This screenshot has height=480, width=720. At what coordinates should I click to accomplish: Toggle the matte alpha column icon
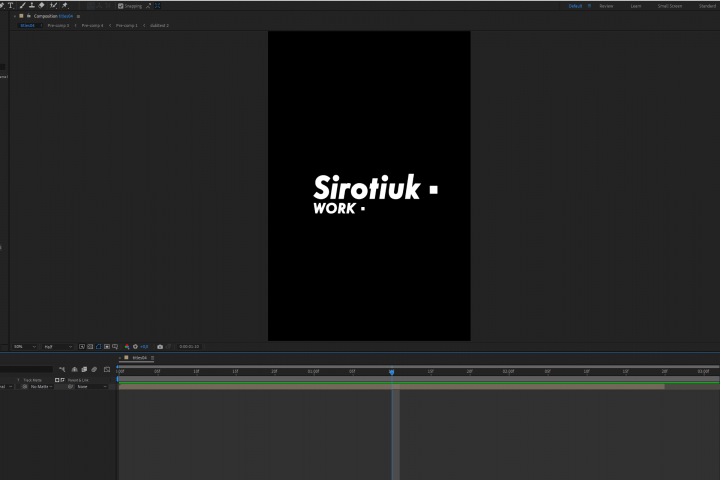[57, 380]
